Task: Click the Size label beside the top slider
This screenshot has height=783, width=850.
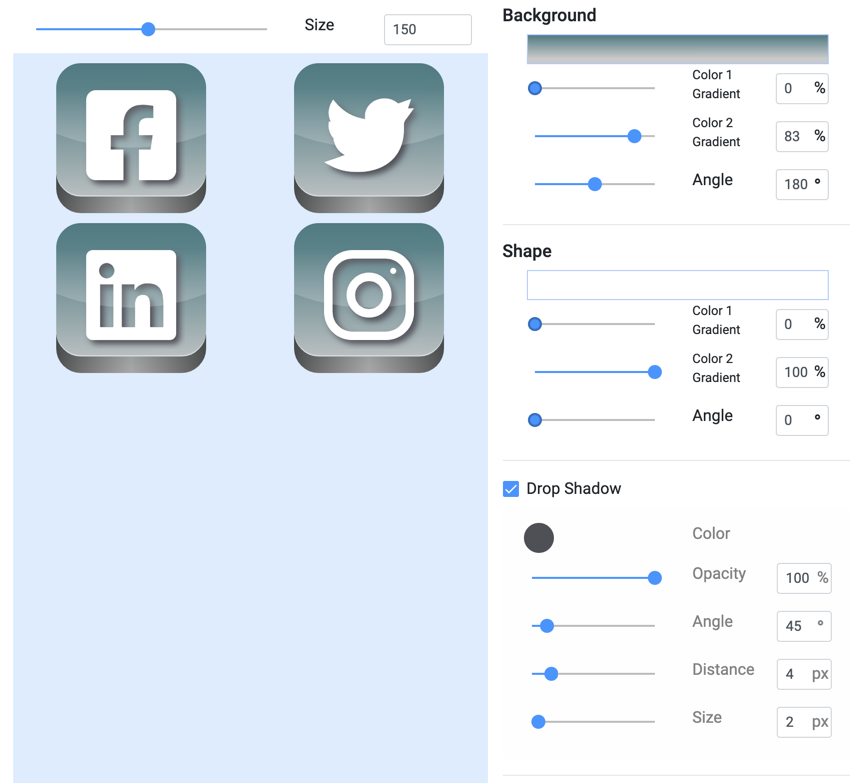Action: (319, 25)
